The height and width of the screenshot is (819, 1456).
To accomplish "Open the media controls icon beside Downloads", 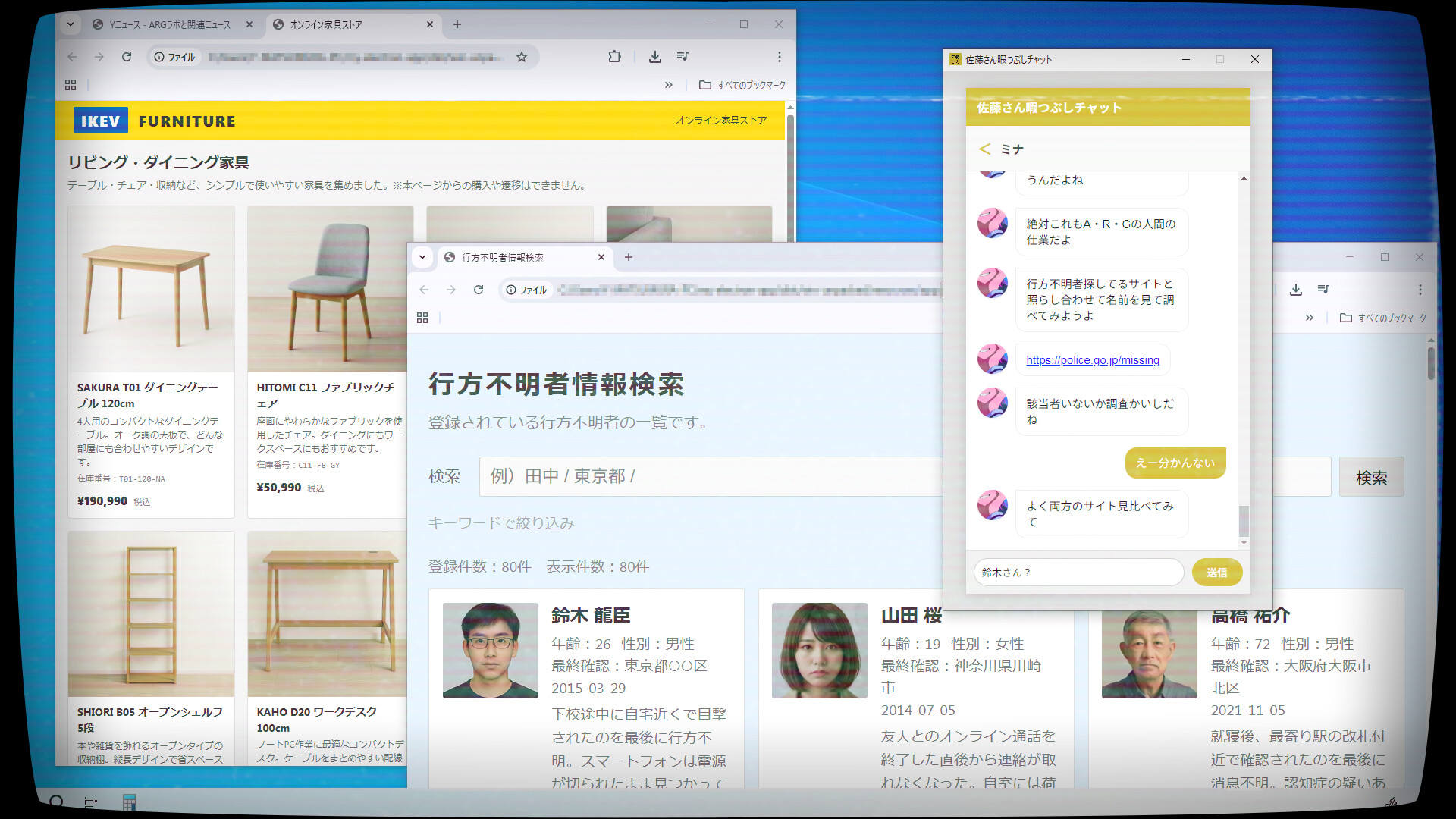I will pos(682,56).
